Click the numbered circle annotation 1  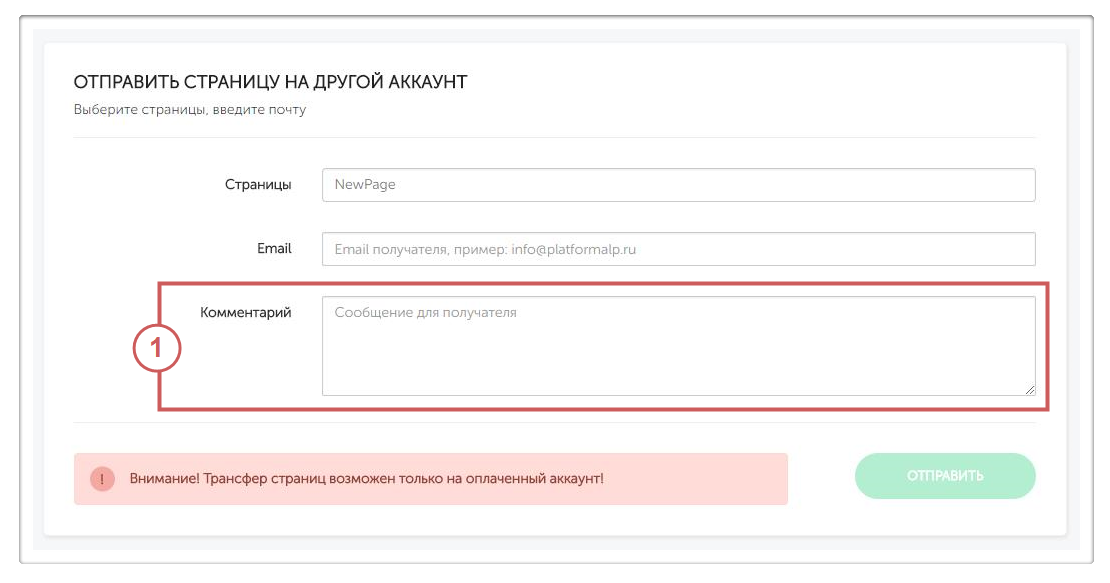[x=157, y=351]
